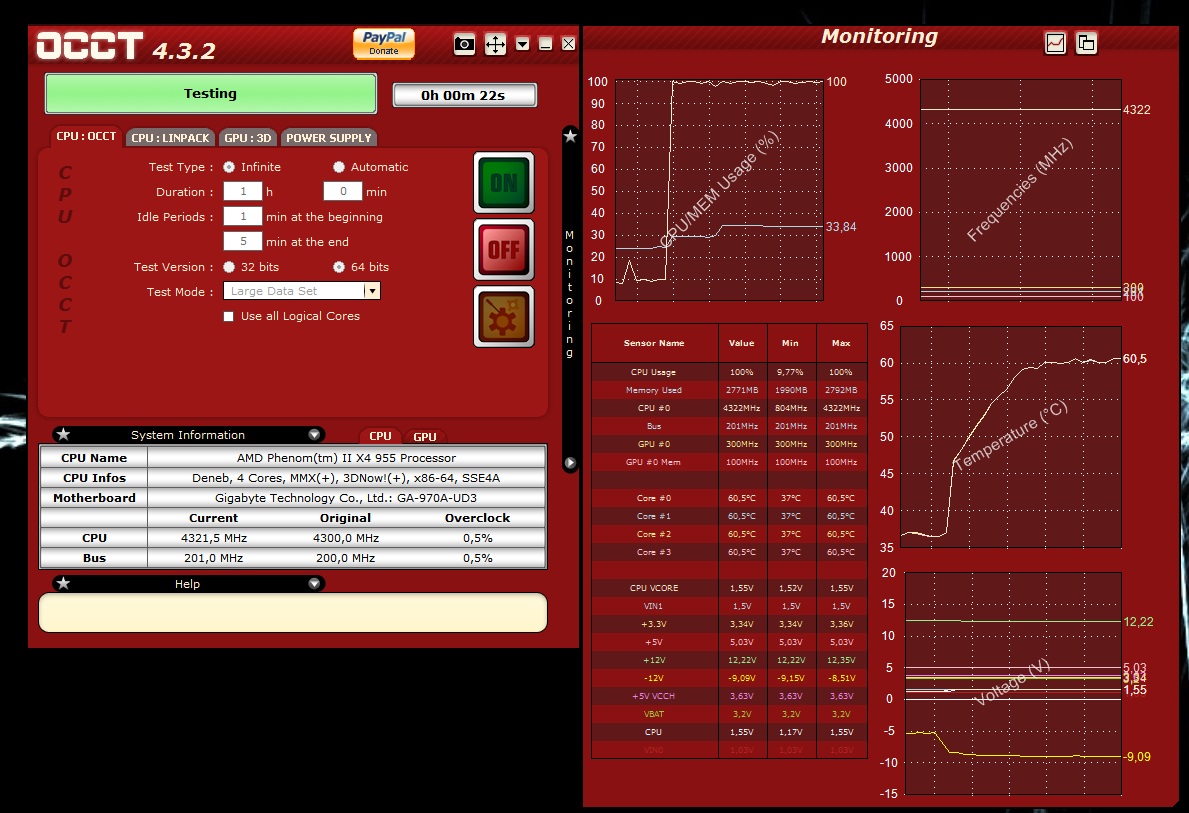This screenshot has height=813, width=1189.
Task: Select the Core #3 sensor row
Action: (729, 552)
